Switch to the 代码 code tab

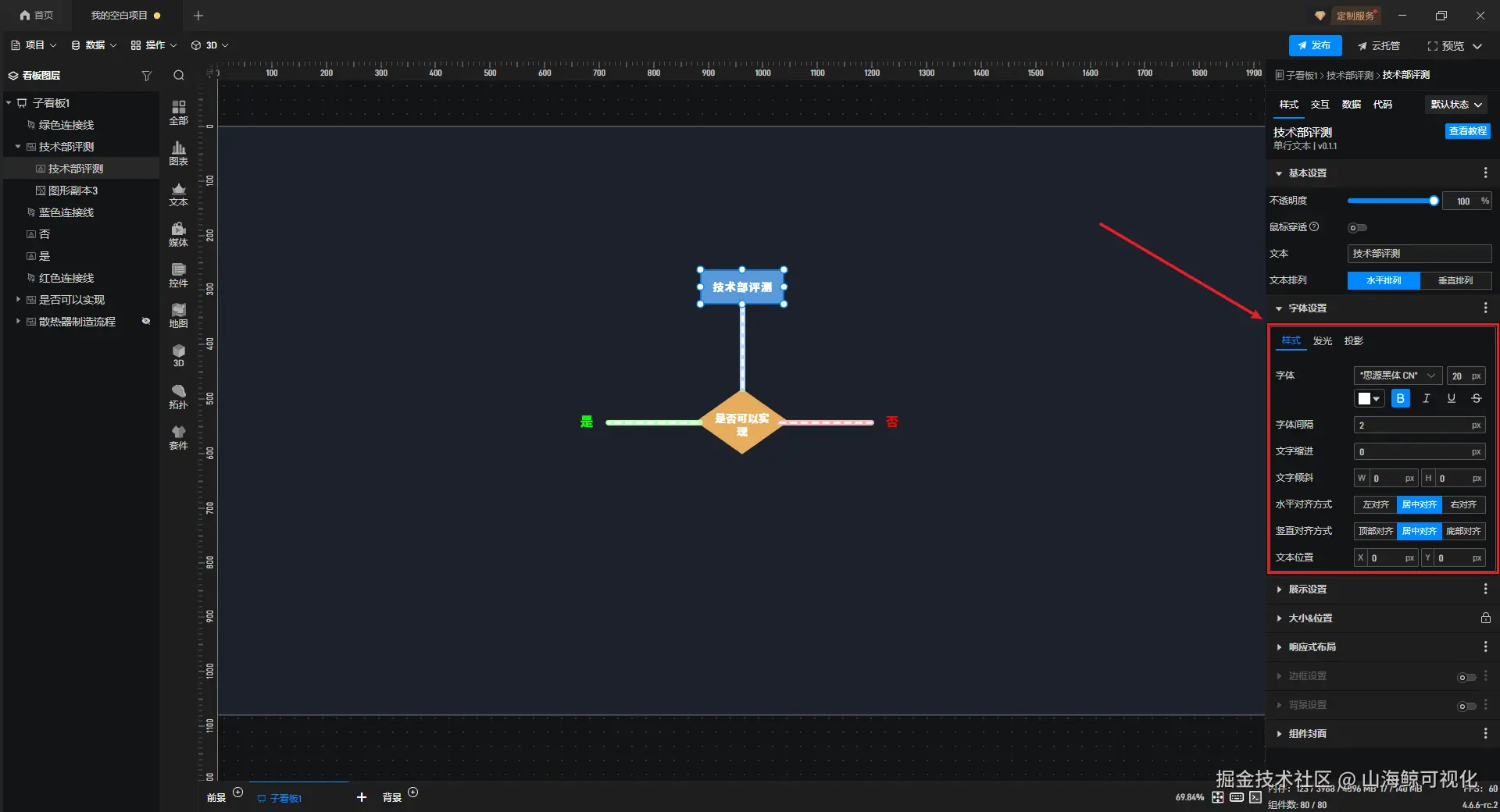point(1382,104)
